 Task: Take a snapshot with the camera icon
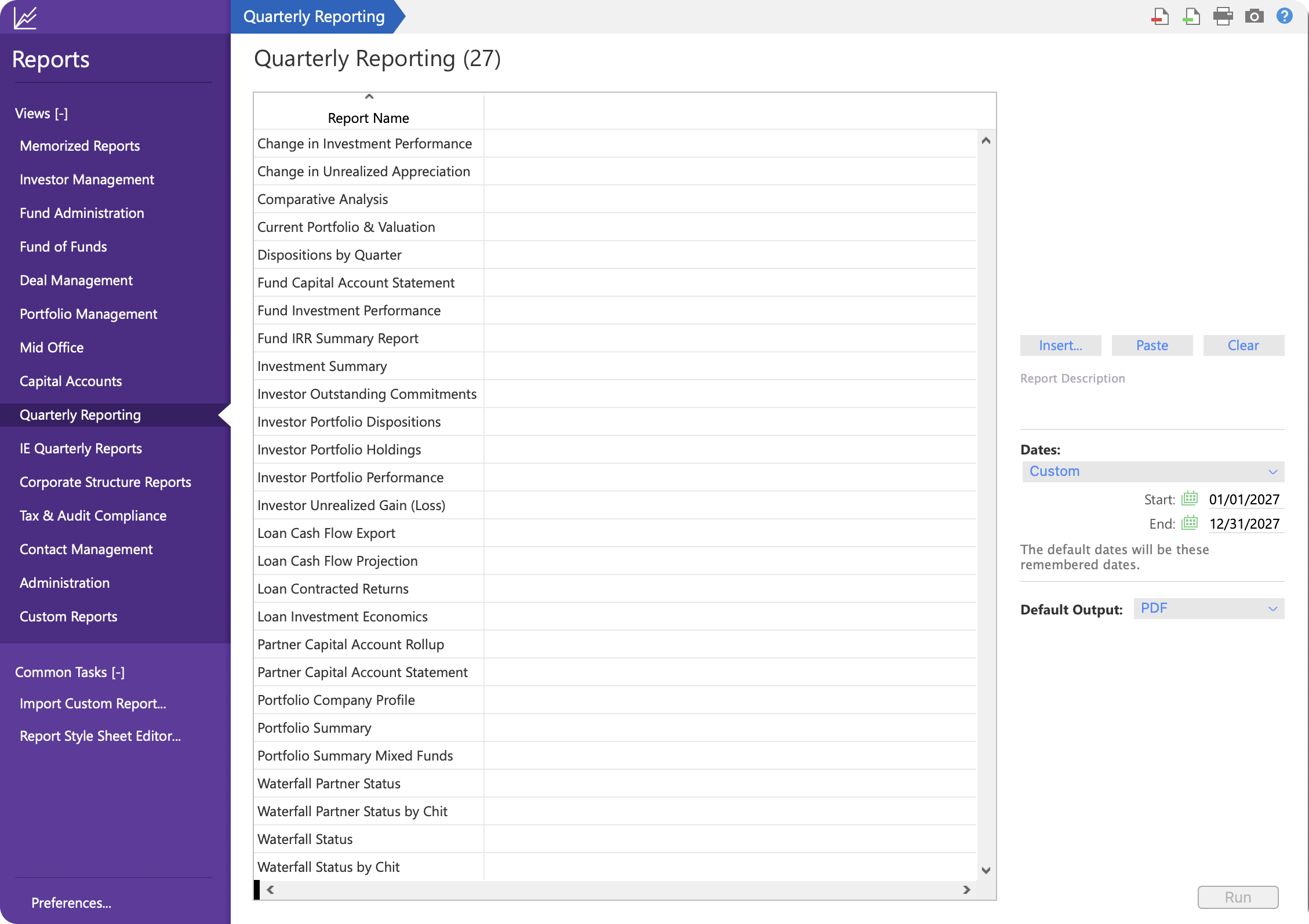click(x=1255, y=16)
